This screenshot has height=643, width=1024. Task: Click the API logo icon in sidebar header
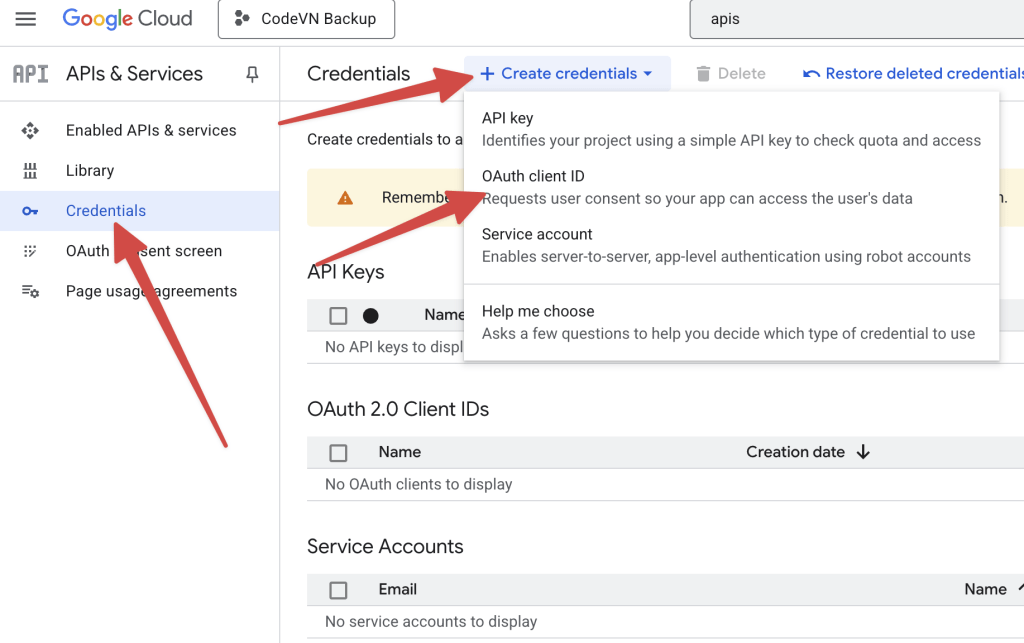[x=31, y=74]
